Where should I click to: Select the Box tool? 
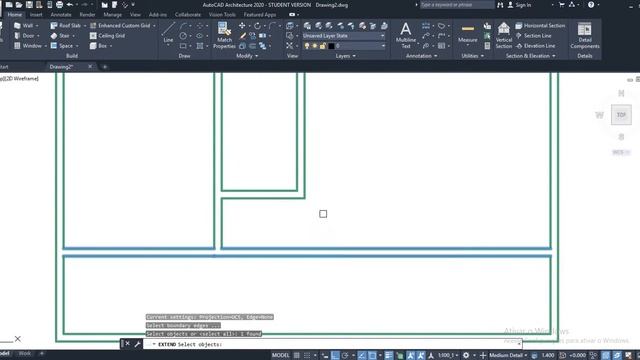coord(98,46)
